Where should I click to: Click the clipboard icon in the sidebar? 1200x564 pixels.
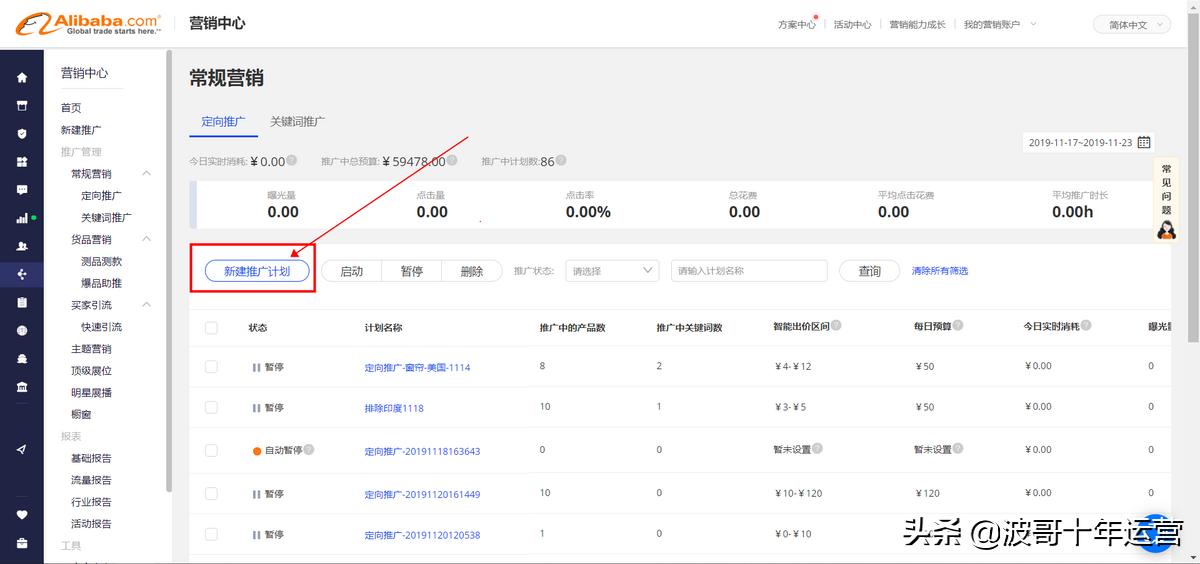click(22, 302)
